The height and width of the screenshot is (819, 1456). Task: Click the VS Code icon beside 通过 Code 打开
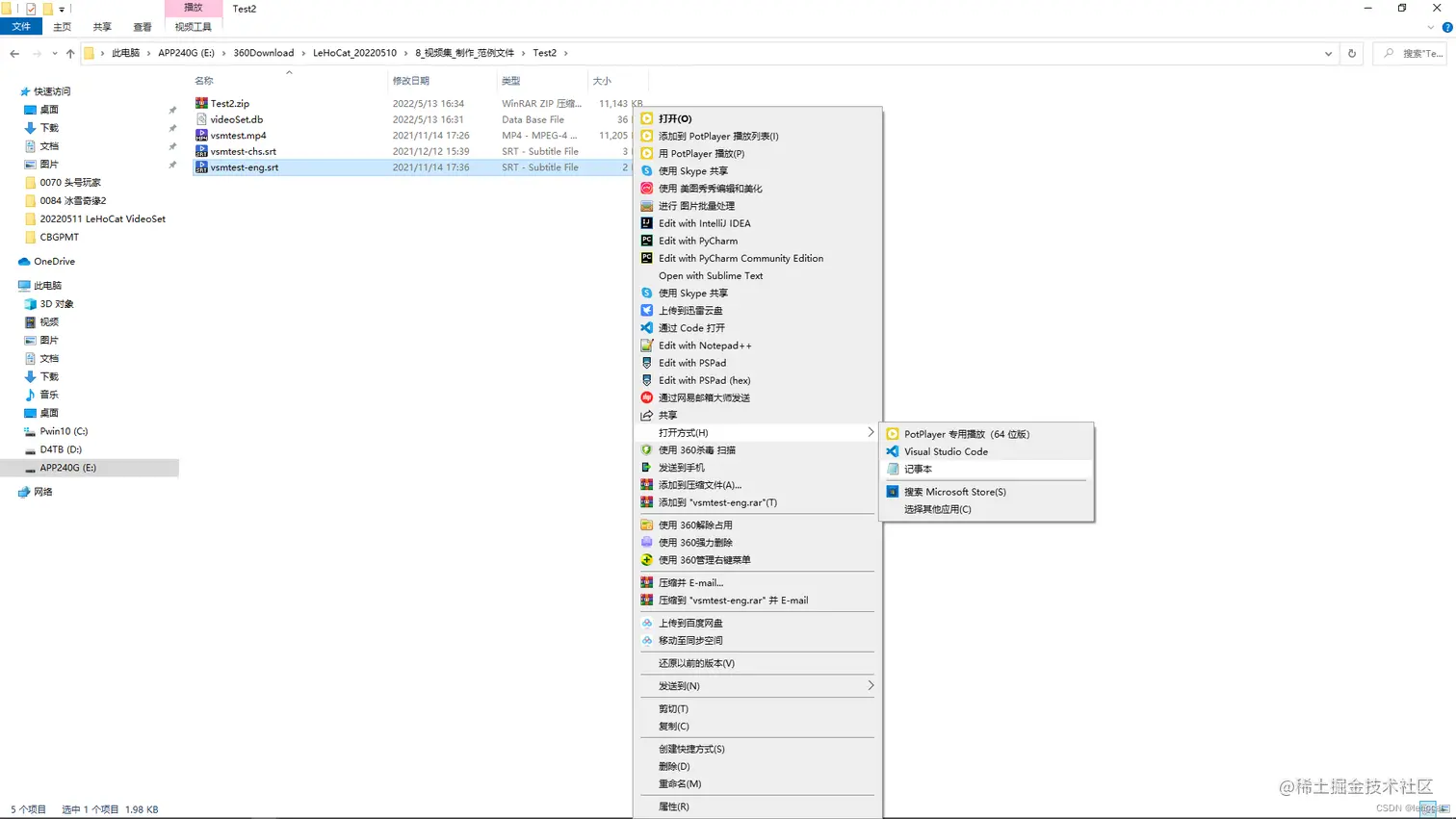tap(647, 327)
